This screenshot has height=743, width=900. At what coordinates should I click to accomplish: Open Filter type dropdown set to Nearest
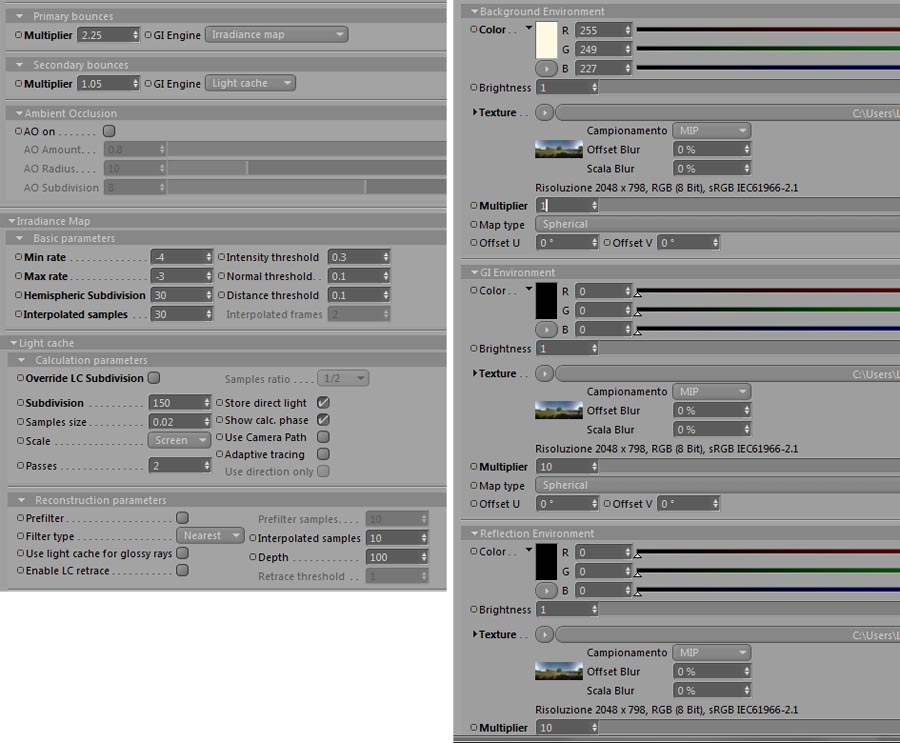coord(211,536)
